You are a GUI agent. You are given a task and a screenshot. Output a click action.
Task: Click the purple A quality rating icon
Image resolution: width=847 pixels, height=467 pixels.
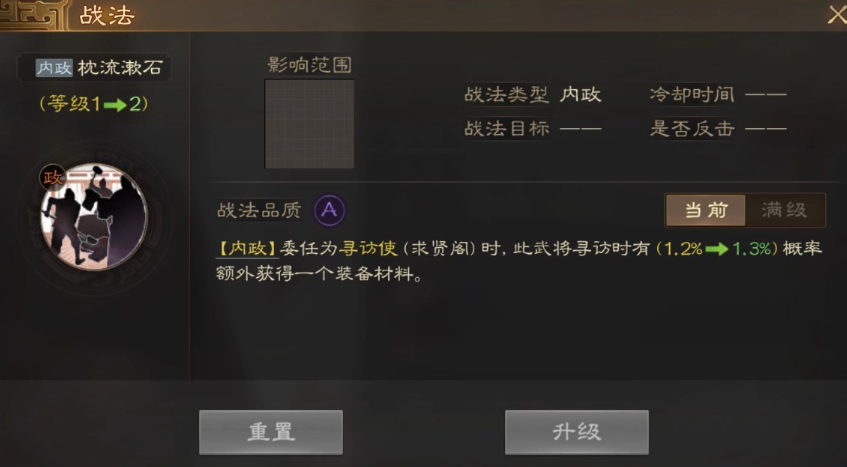[x=329, y=210]
